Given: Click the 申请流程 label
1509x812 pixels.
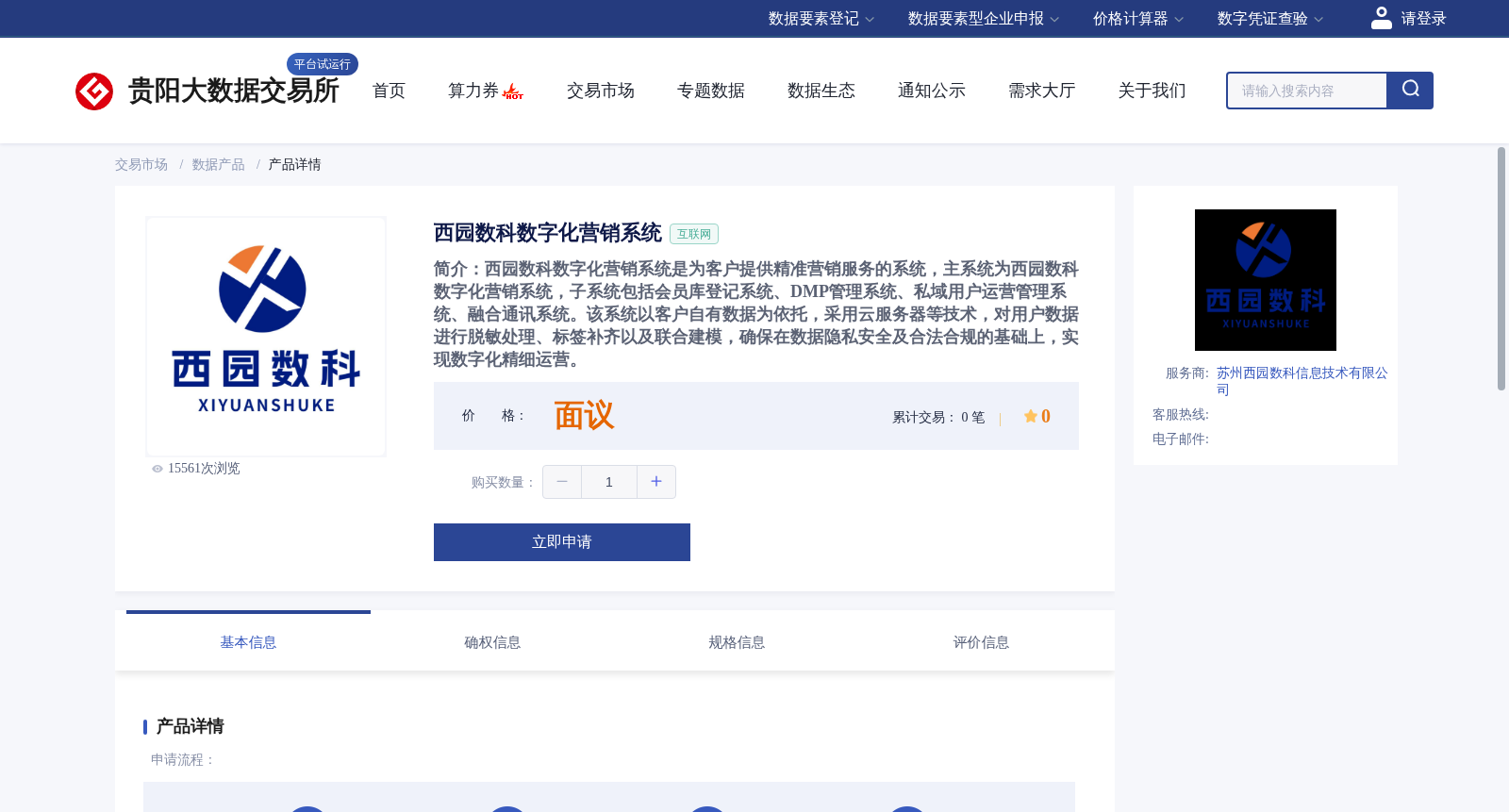Looking at the screenshot, I should (x=183, y=760).
